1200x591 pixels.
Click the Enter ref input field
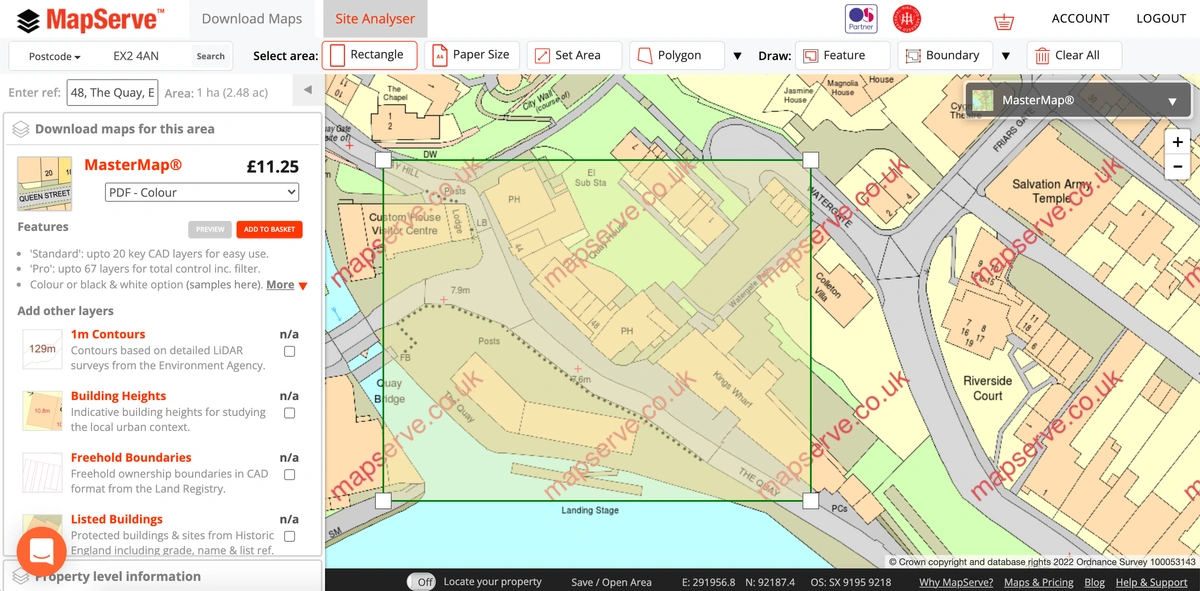(112, 92)
